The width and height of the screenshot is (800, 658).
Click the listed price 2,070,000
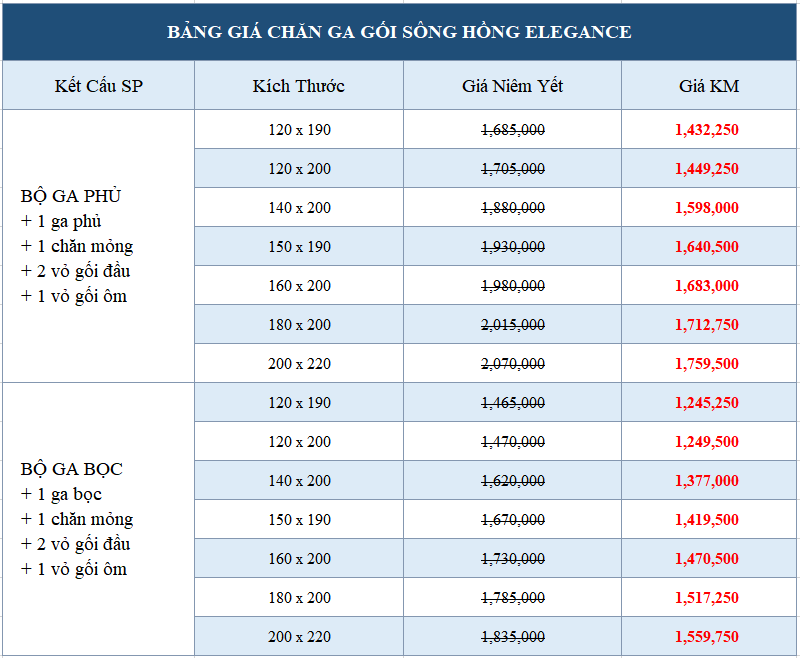click(x=513, y=364)
